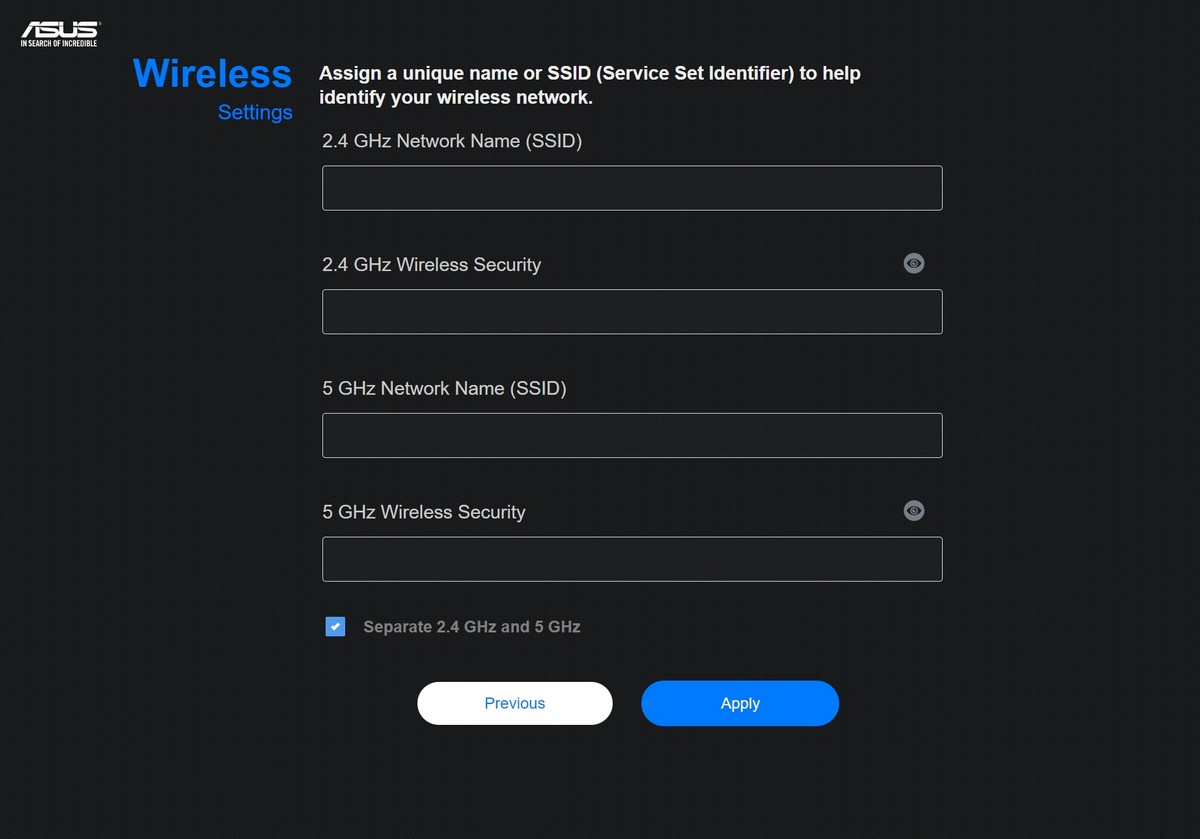Click the 'Separate 2.4 GHz and 5 GHz' label
1200x839 pixels.
(x=472, y=627)
